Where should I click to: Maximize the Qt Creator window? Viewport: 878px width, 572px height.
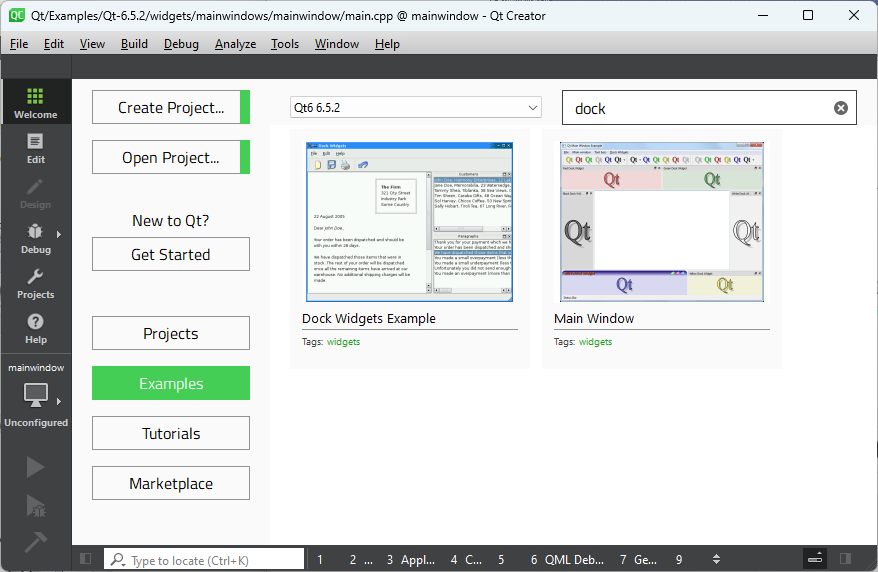coord(808,15)
